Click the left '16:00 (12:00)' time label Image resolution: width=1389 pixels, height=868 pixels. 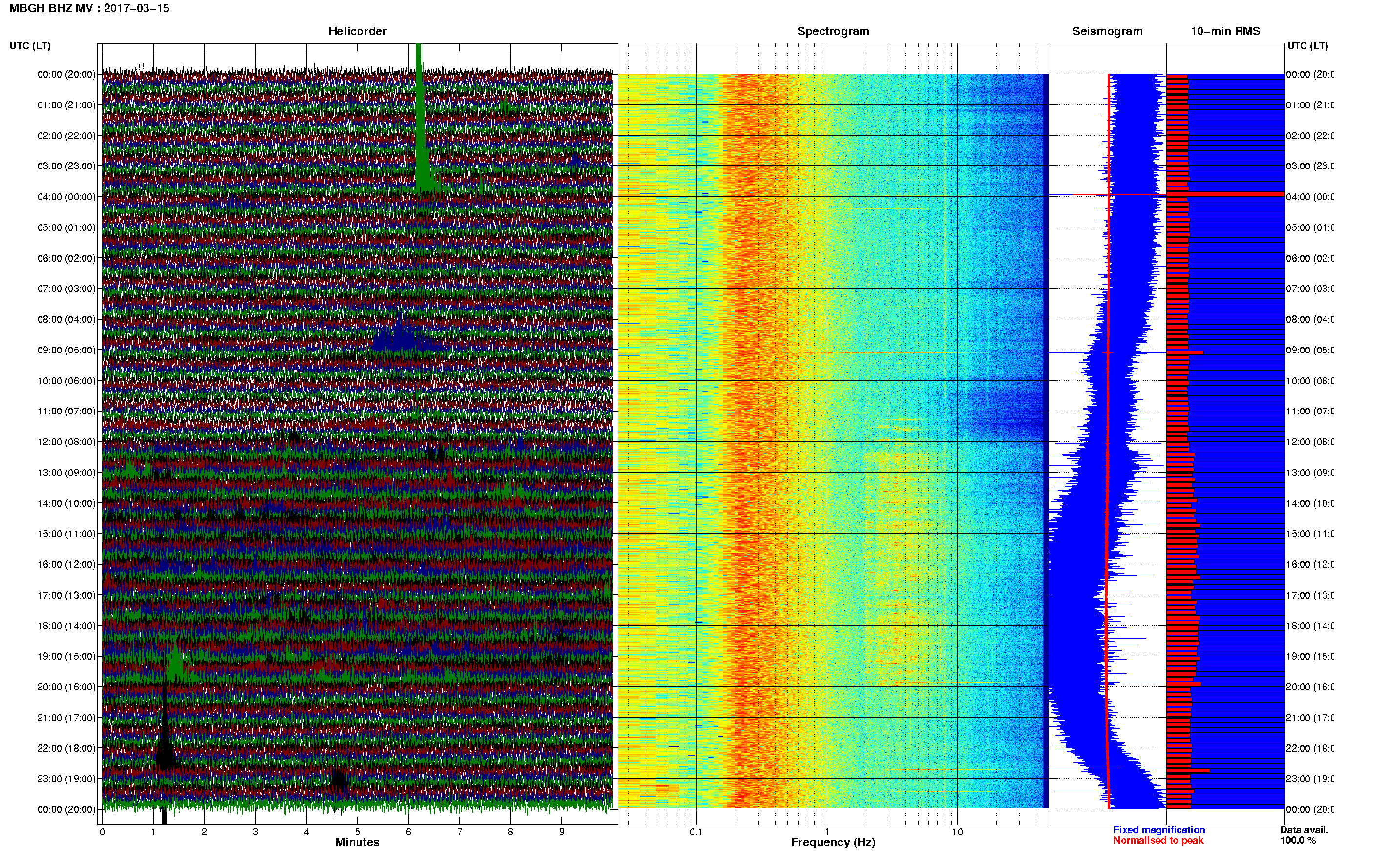[x=66, y=564]
